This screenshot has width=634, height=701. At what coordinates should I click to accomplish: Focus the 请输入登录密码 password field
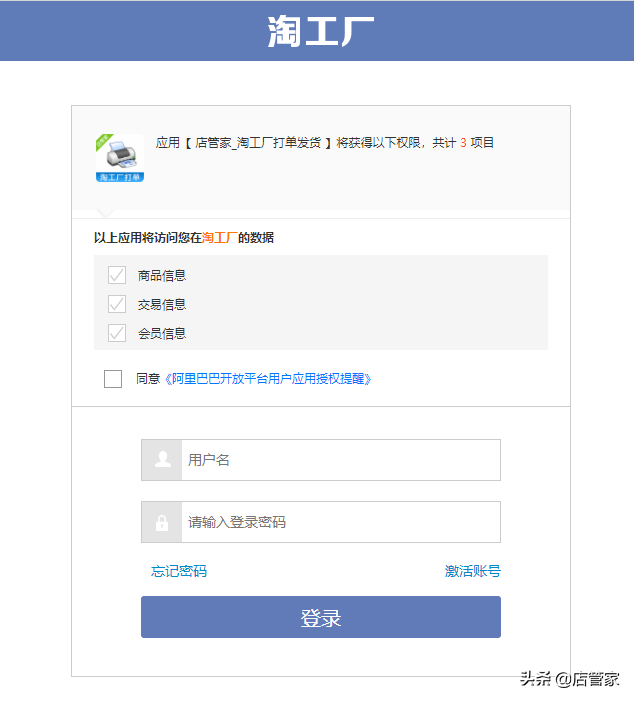(x=340, y=522)
